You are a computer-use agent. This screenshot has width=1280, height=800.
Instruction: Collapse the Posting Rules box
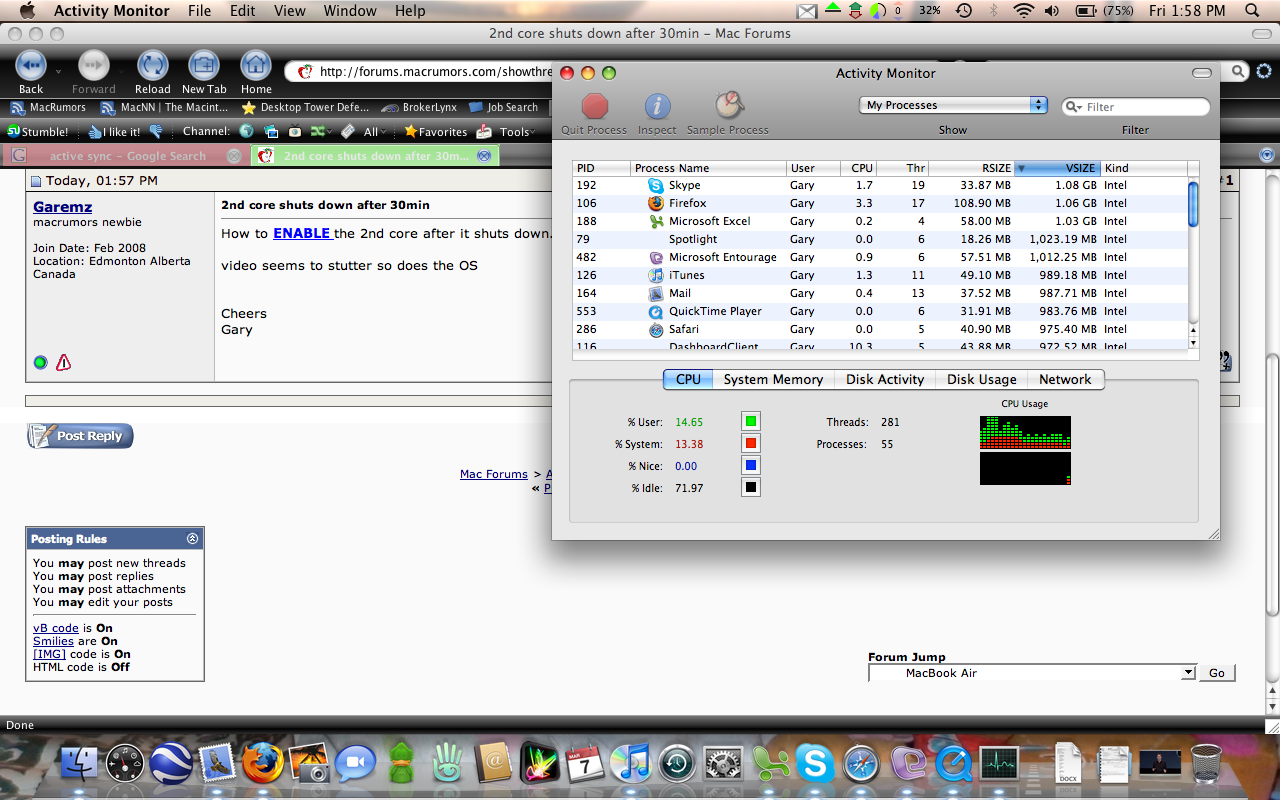click(193, 538)
